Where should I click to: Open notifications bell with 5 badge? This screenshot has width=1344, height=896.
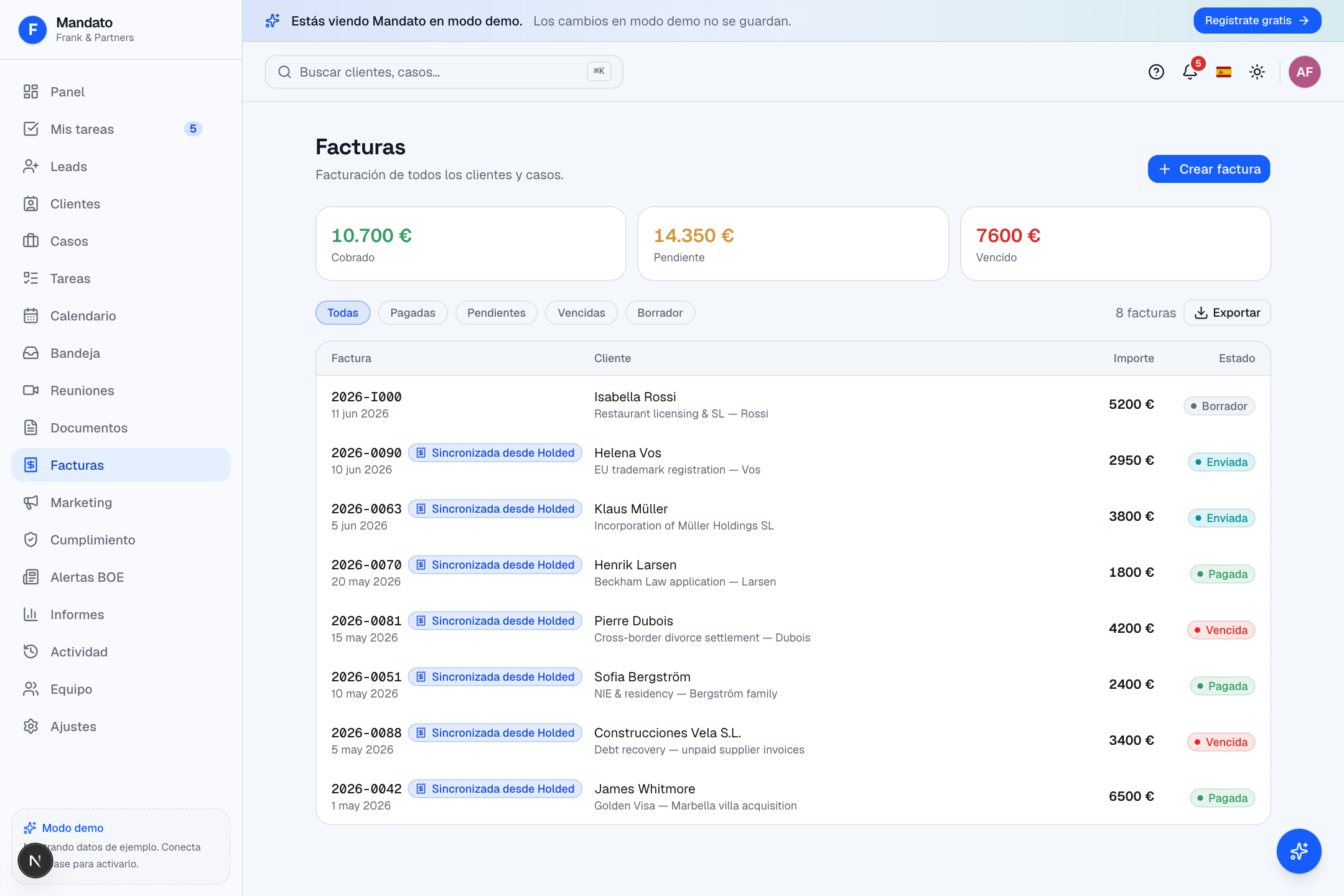tap(1190, 72)
